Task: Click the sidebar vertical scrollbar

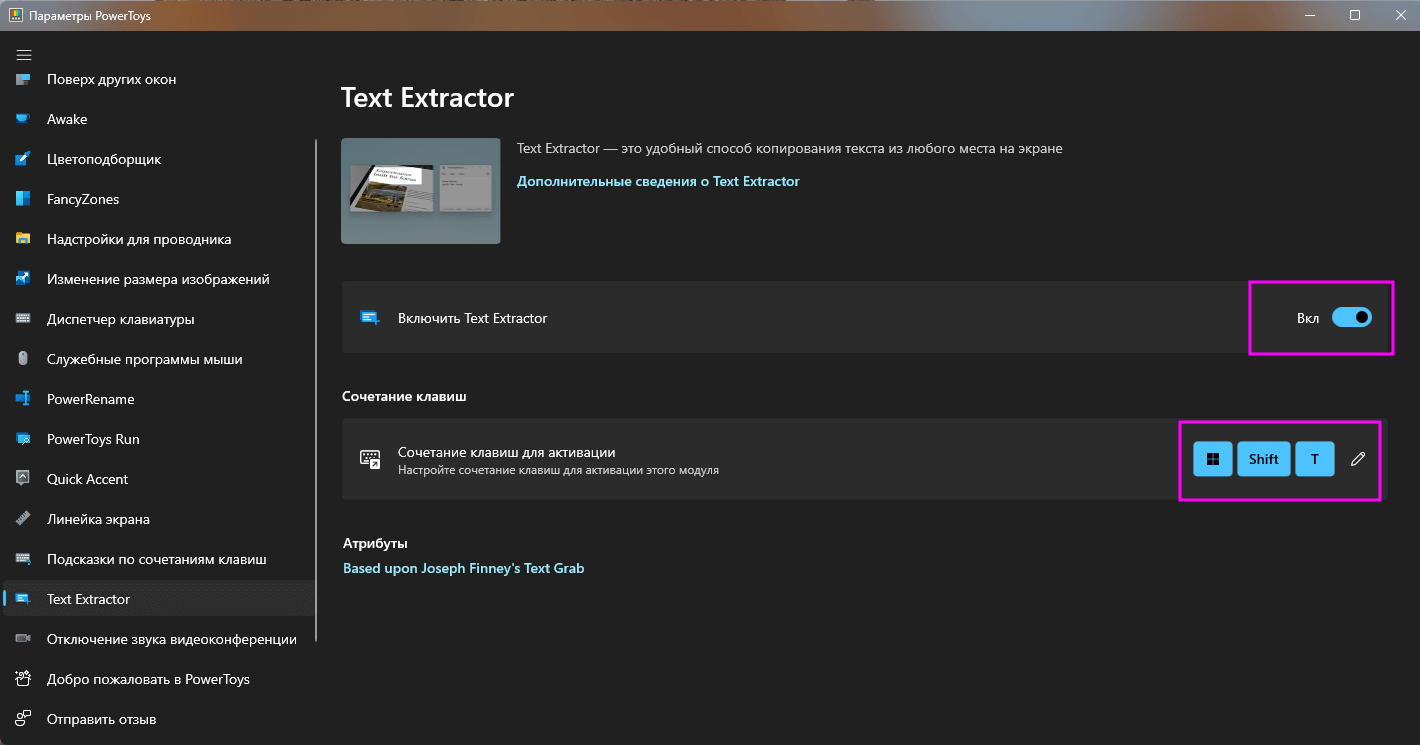Action: tap(316, 390)
